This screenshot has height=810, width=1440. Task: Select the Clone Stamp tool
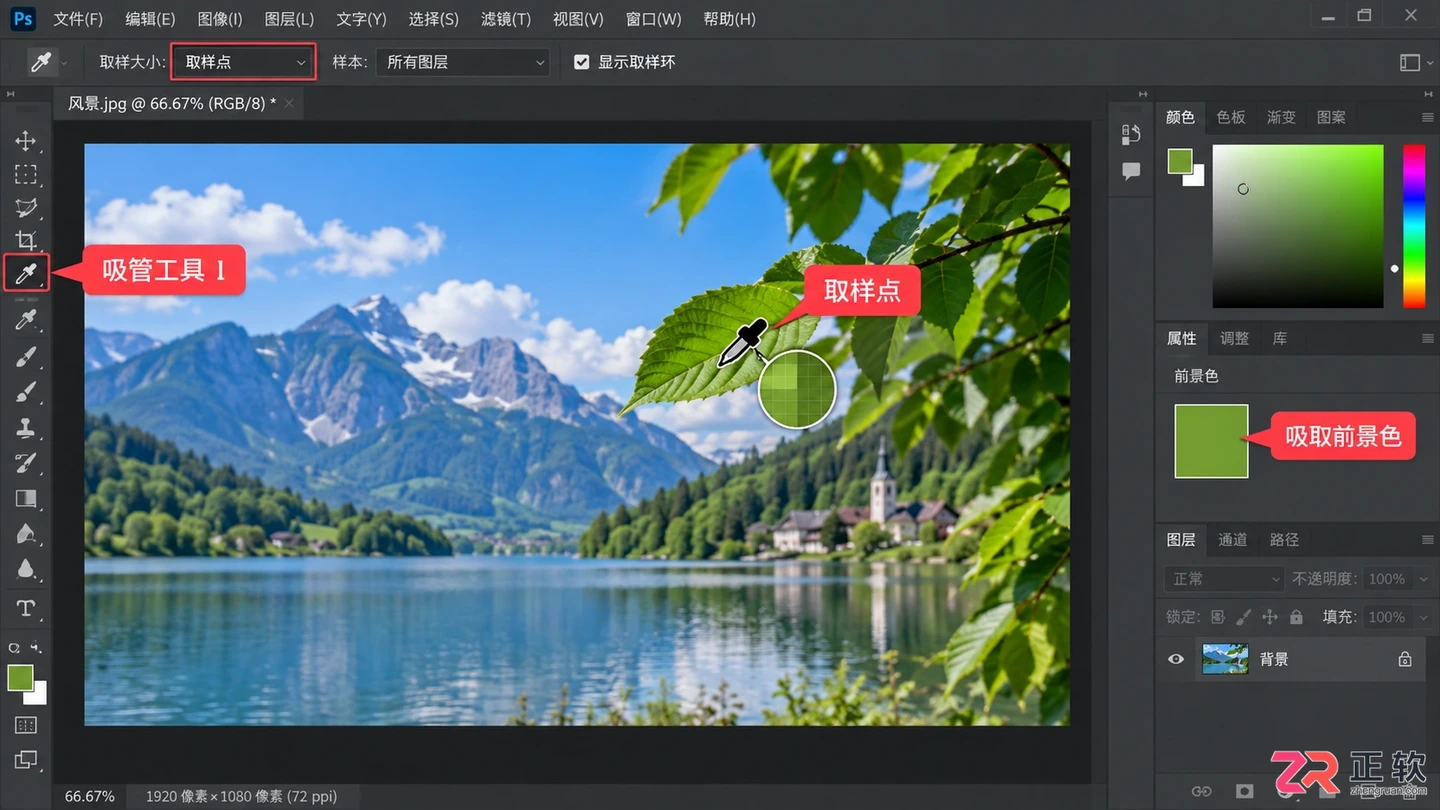26,428
